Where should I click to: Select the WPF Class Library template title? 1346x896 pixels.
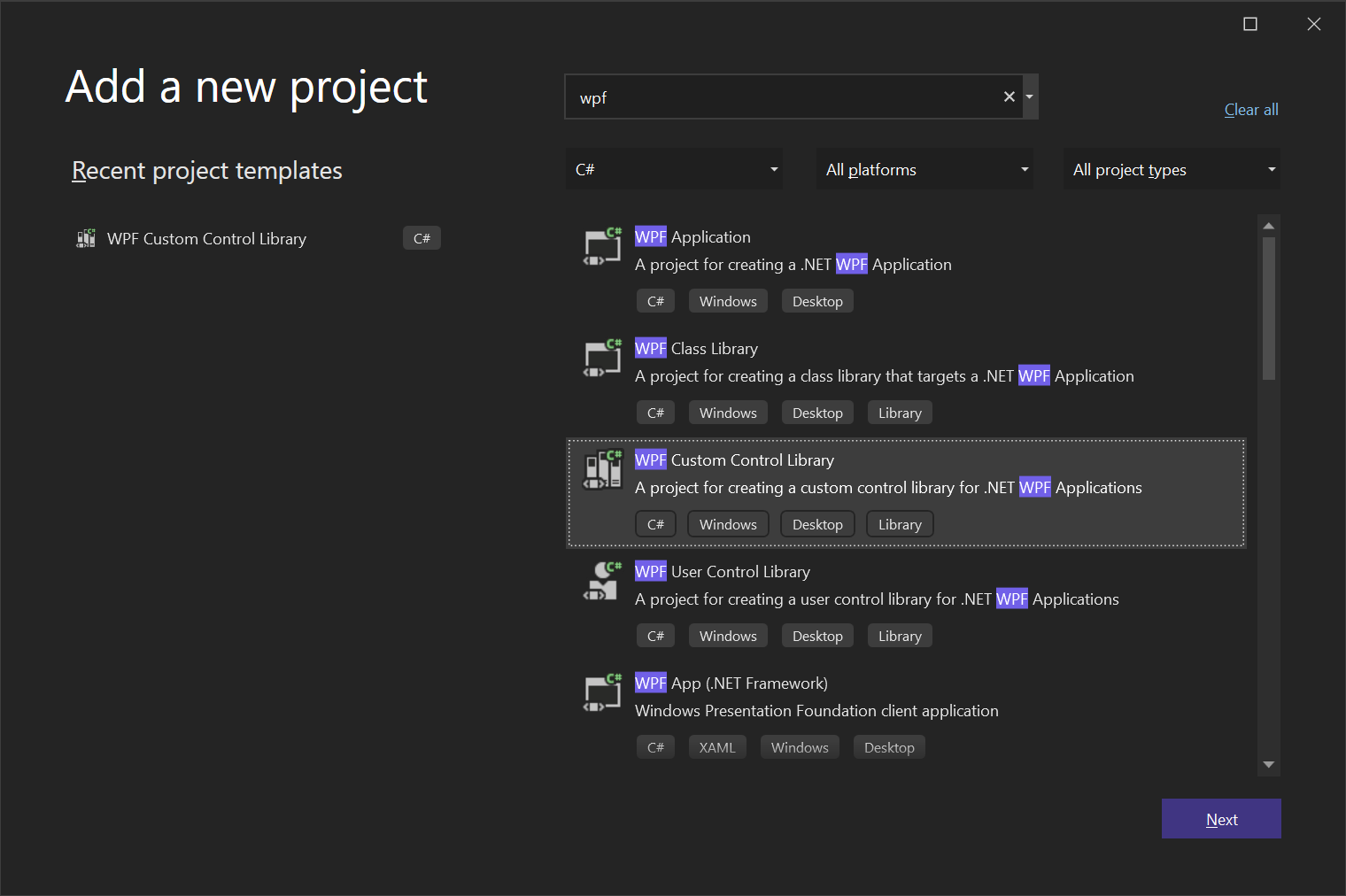pos(696,348)
